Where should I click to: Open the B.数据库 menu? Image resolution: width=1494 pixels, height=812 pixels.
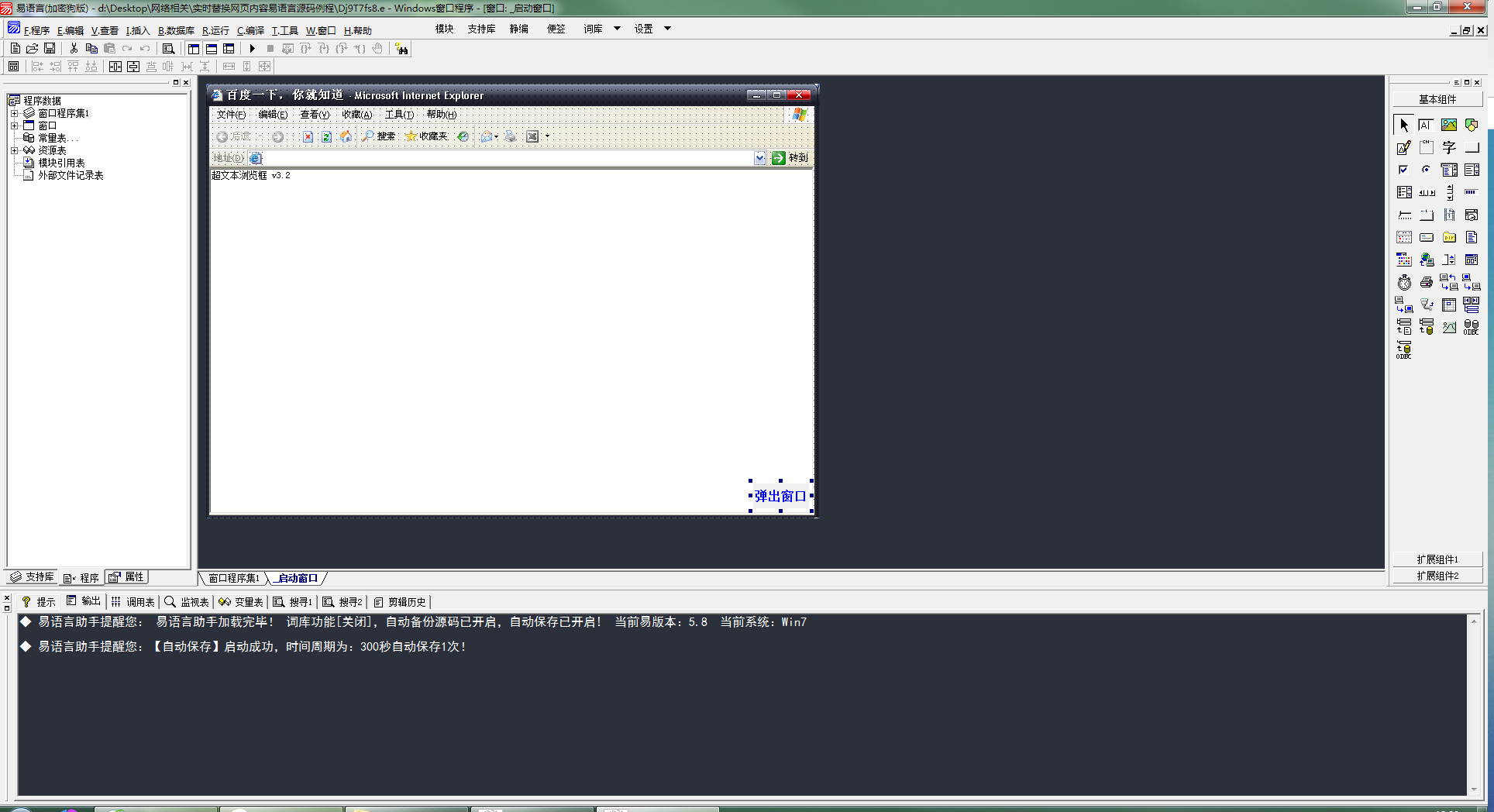(176, 31)
